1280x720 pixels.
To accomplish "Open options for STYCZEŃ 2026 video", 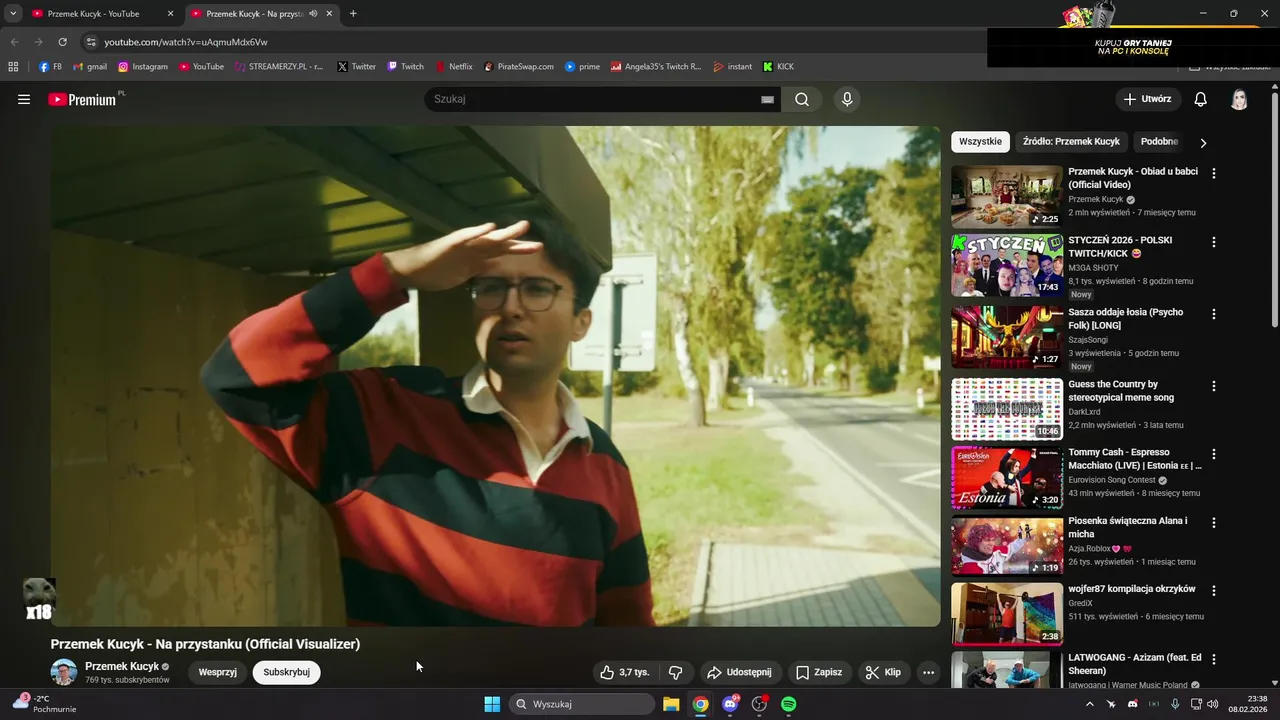I will coord(1214,242).
